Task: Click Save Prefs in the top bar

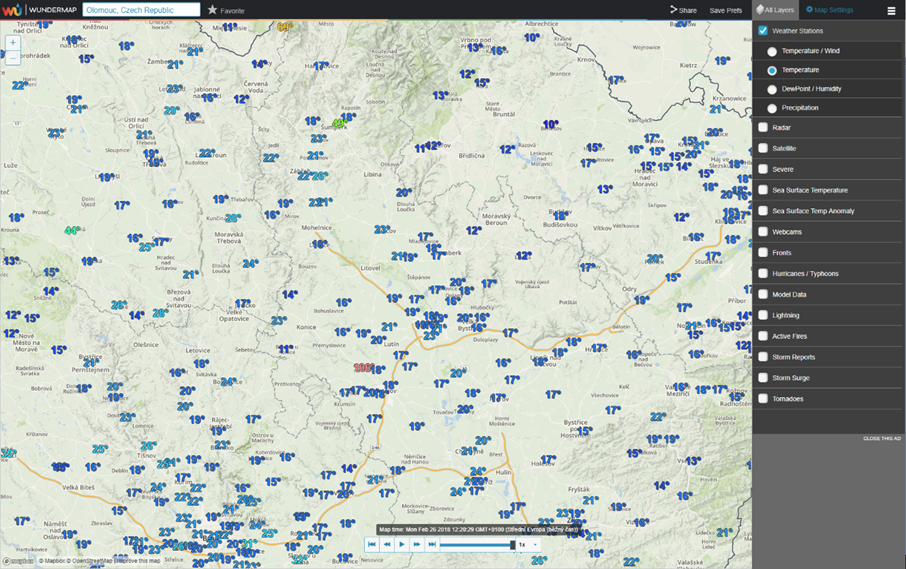Action: coord(726,10)
